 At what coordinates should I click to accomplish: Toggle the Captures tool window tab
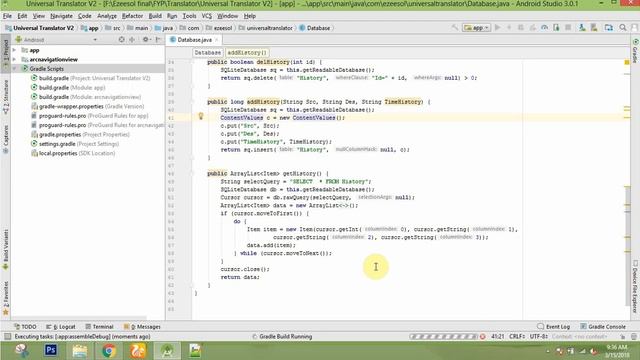6,139
